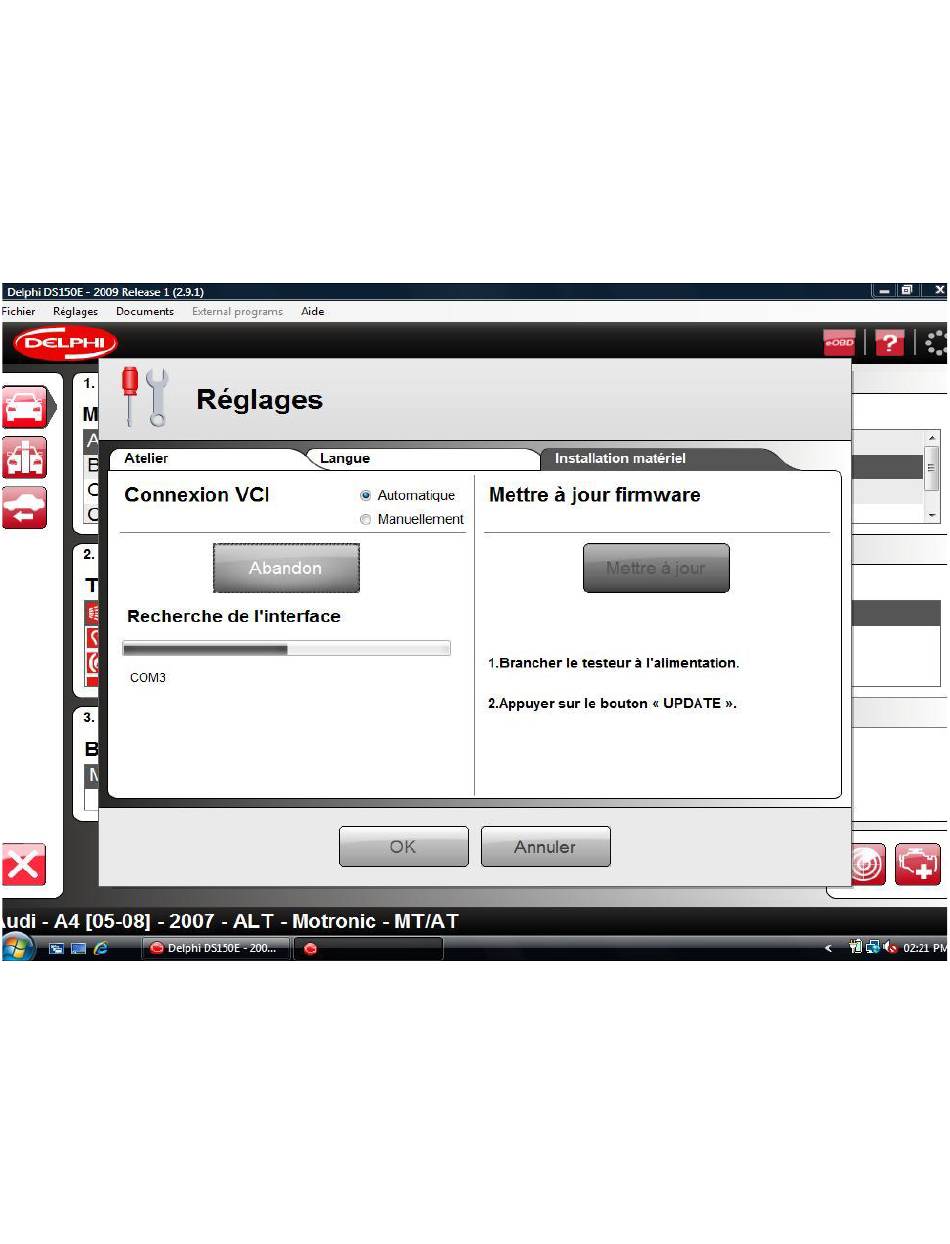
Task: Click the Audi A4 vehicle status bar text
Action: [230, 921]
